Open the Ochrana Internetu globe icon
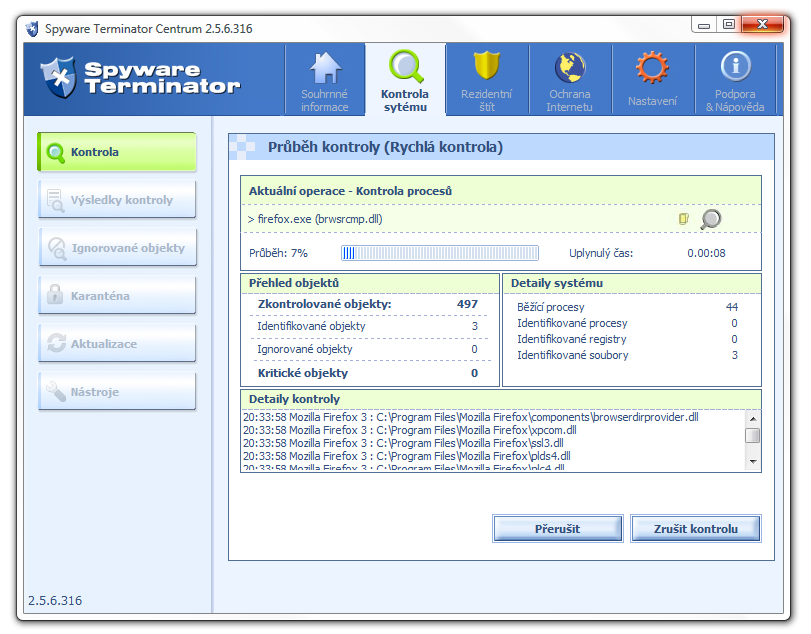811x634 pixels. pyautogui.click(x=570, y=67)
